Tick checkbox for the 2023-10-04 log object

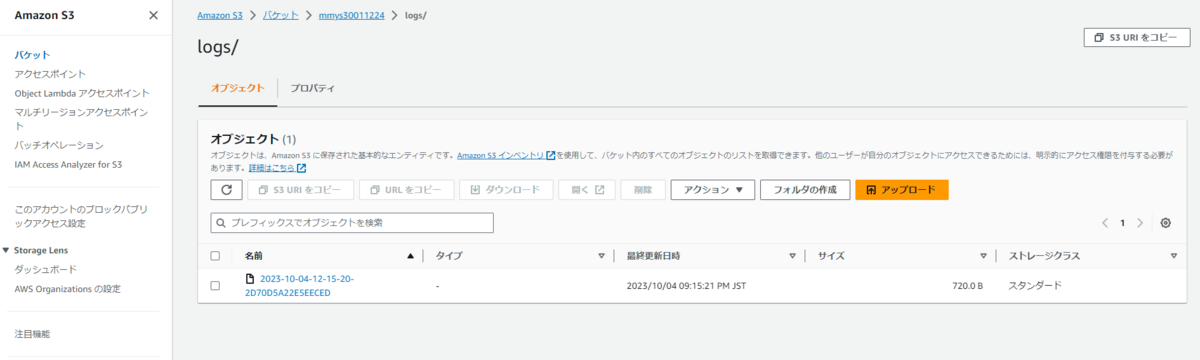click(215, 285)
